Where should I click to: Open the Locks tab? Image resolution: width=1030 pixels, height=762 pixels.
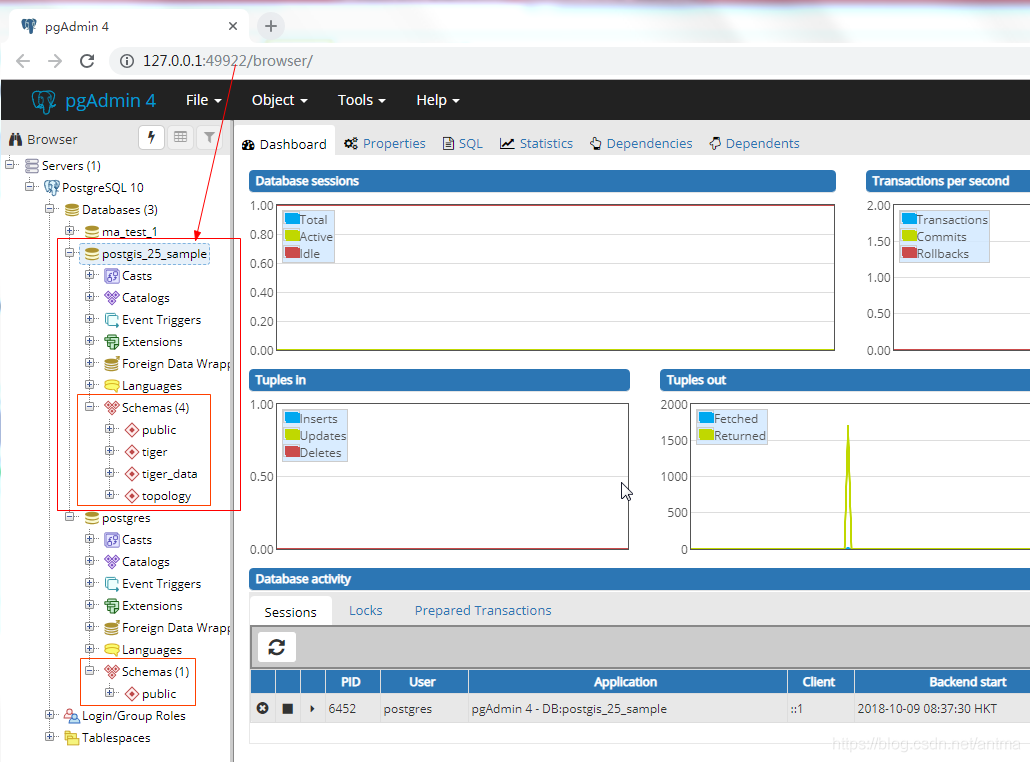(365, 610)
